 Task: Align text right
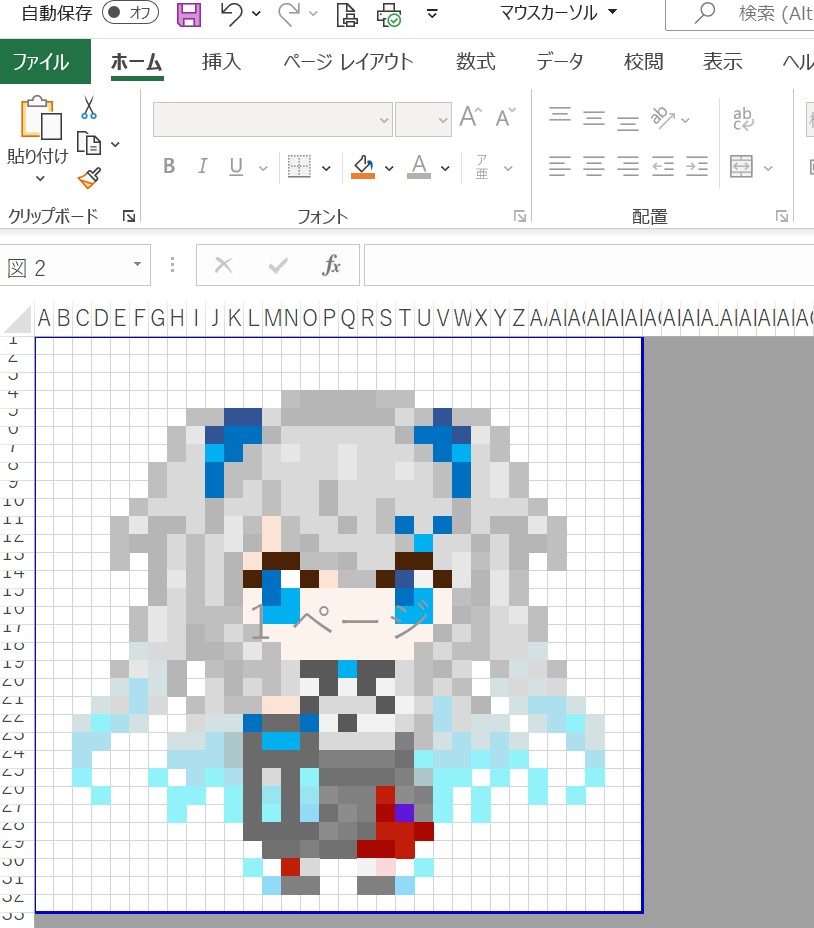click(628, 166)
